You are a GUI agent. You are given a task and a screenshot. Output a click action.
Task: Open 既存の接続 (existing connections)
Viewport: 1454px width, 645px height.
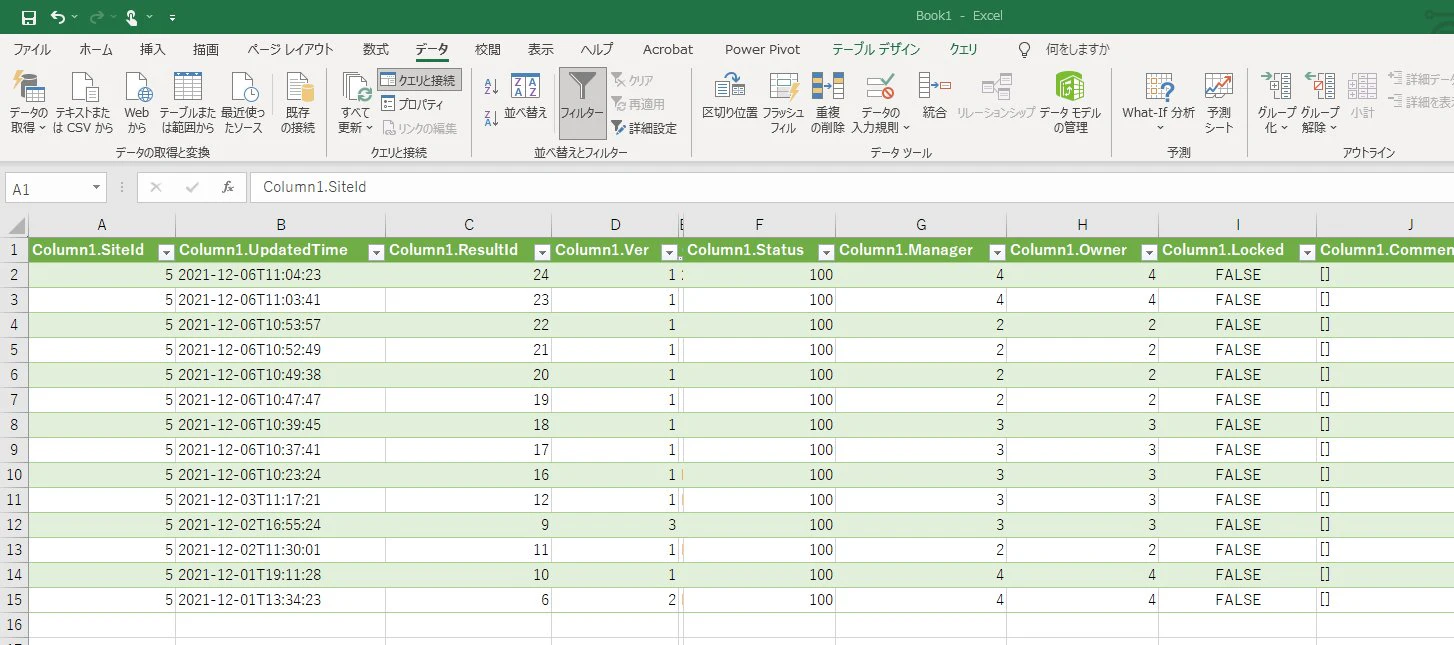click(298, 103)
